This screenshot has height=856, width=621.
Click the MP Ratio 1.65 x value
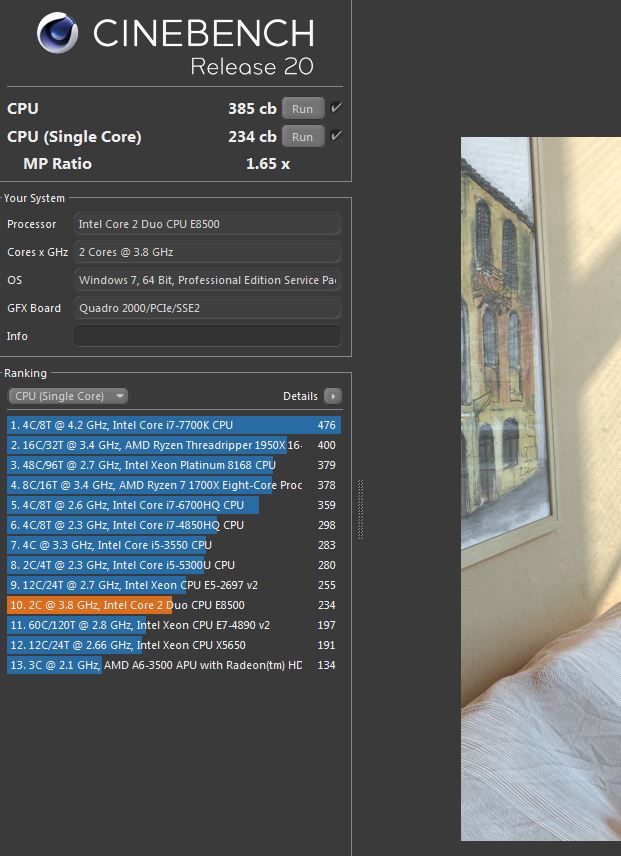267,164
